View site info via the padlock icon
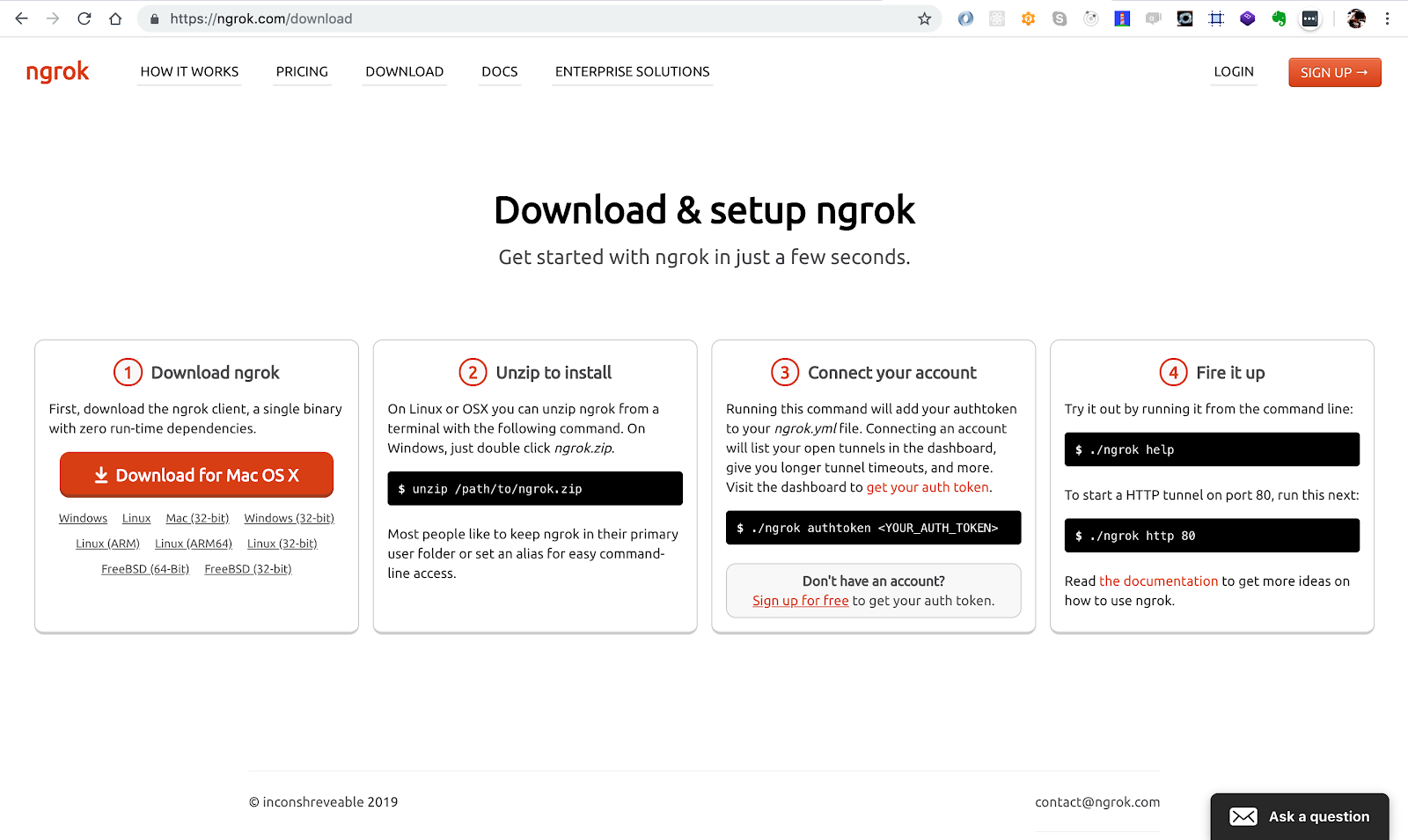Image resolution: width=1408 pixels, height=840 pixels. [155, 18]
